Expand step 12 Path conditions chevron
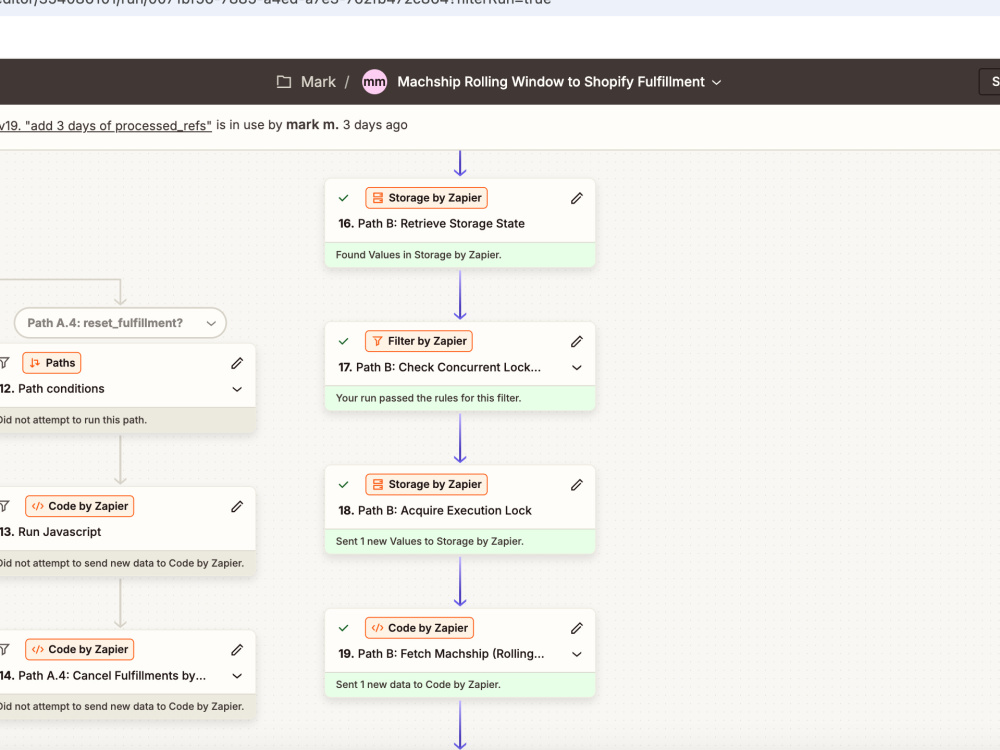The height and width of the screenshot is (750, 1000). click(x=237, y=389)
